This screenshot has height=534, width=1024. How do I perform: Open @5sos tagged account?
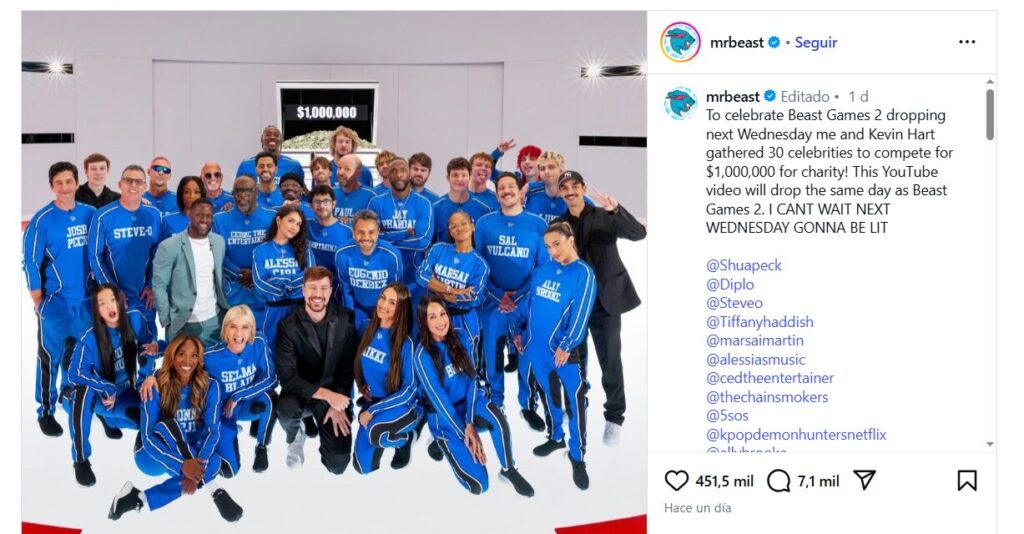727,415
